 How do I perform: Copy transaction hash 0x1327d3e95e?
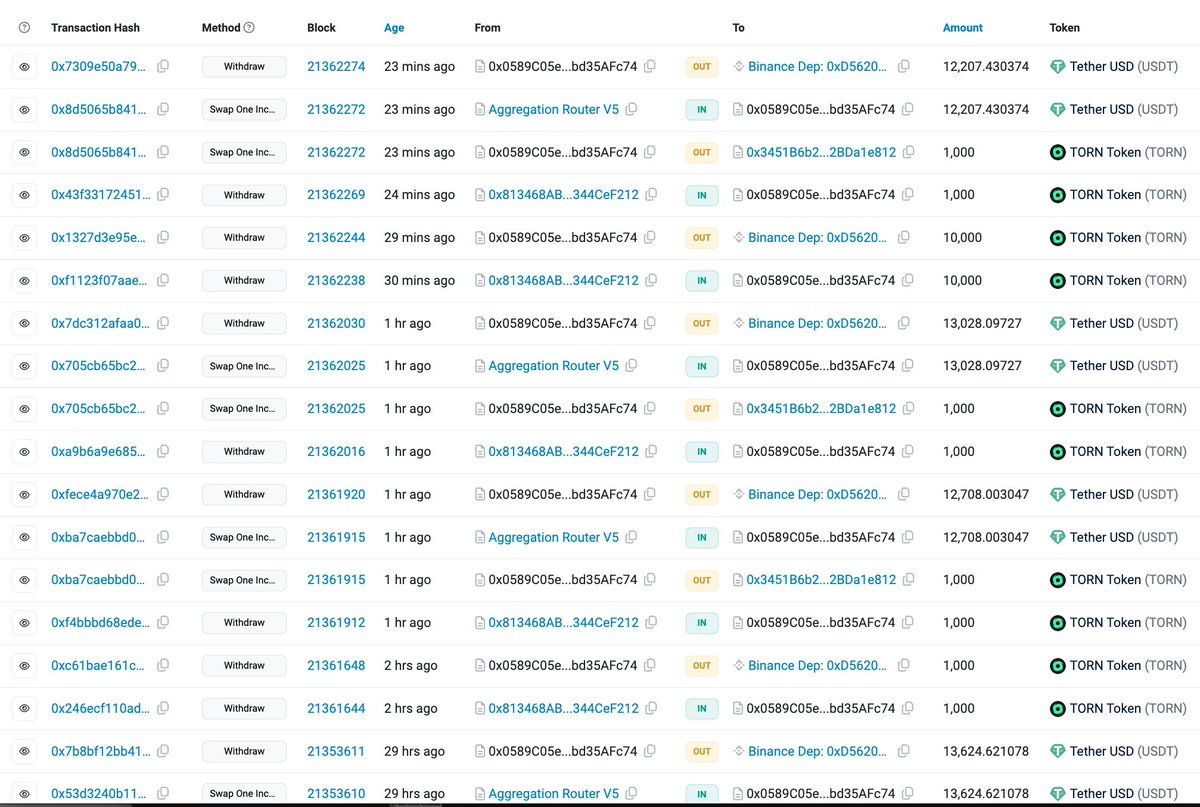tap(163, 238)
